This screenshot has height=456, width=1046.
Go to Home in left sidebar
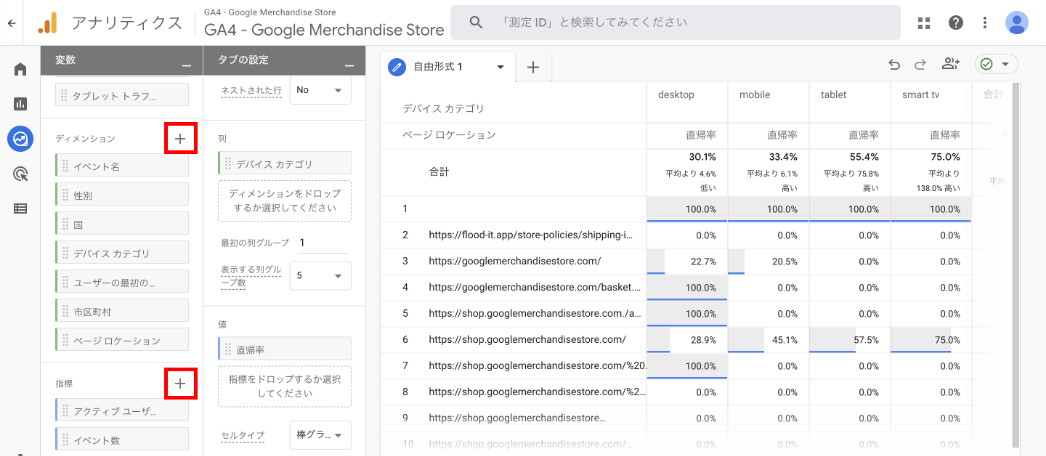click(20, 69)
